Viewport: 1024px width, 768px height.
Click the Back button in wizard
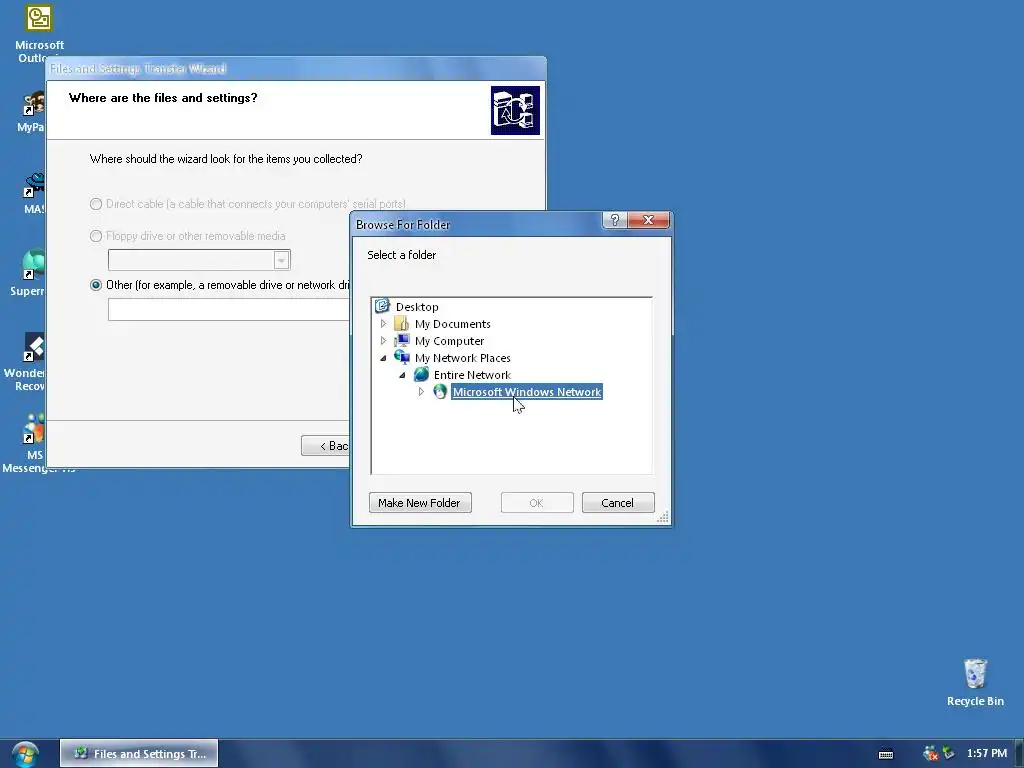click(326, 445)
